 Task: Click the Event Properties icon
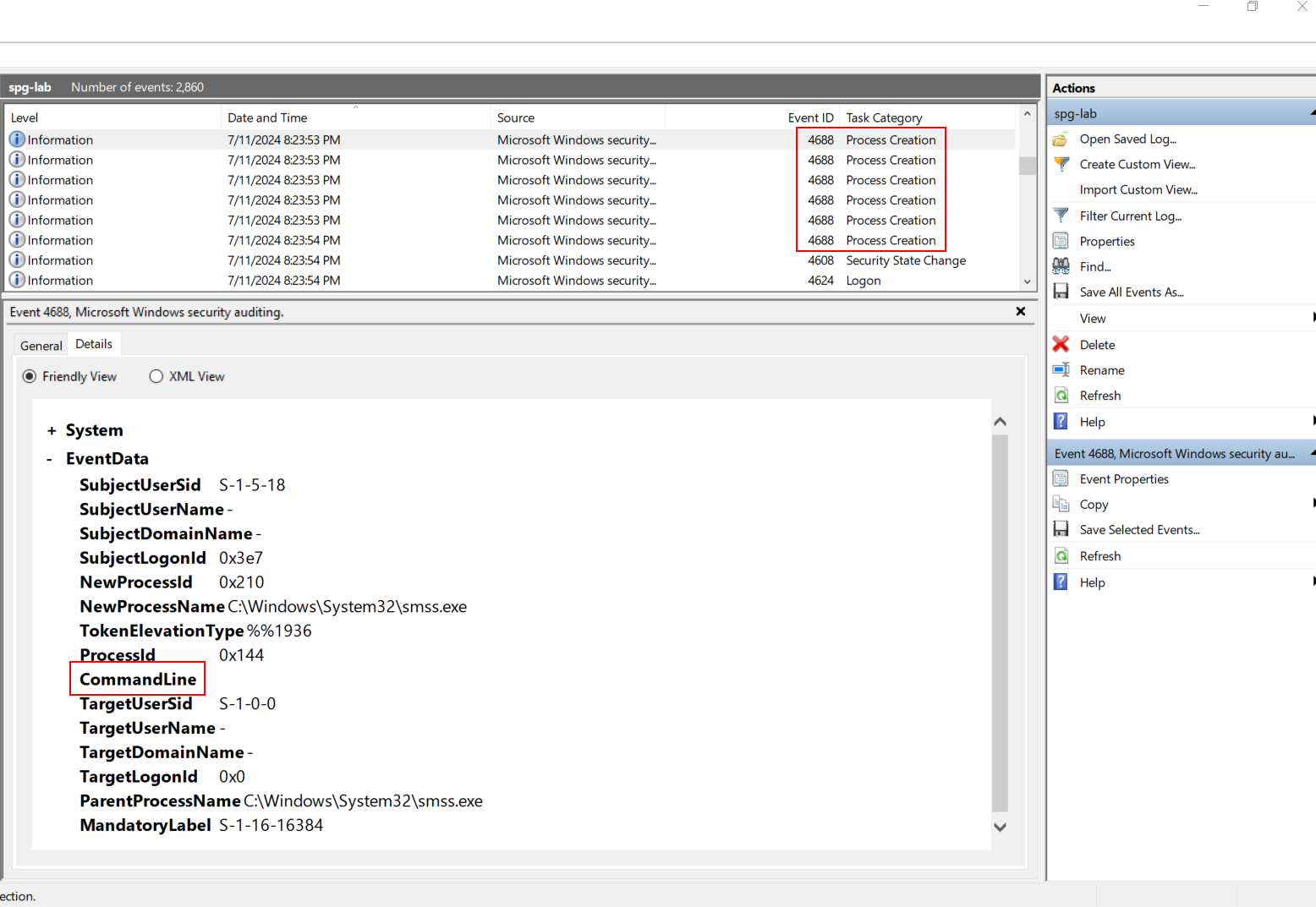coord(1061,479)
